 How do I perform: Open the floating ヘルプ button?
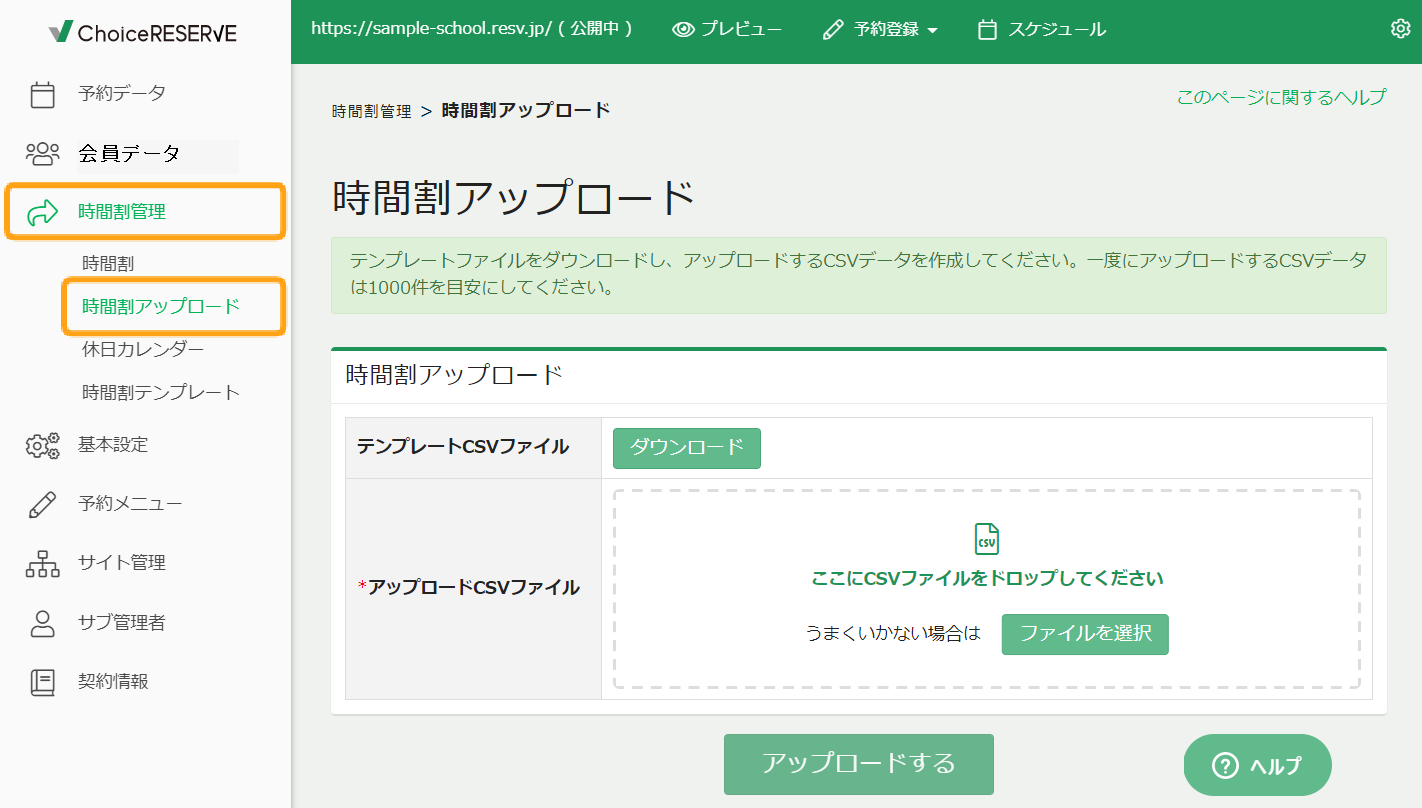coord(1258,765)
